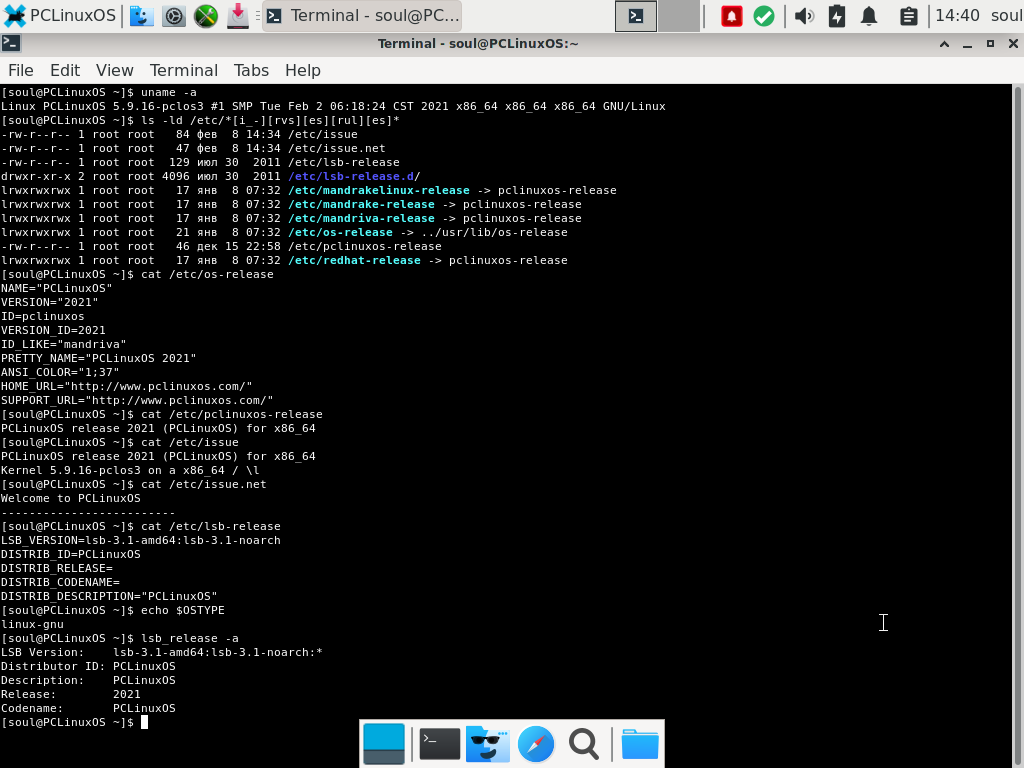Open the Help menu
1024x768 pixels.
coord(302,71)
